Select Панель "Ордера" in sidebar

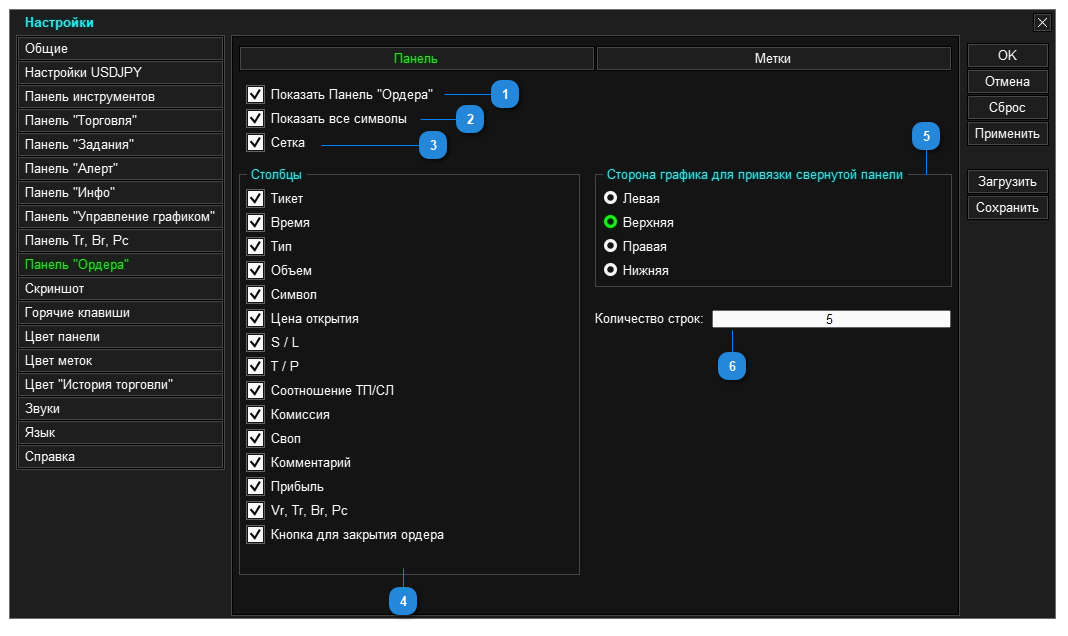pos(121,264)
